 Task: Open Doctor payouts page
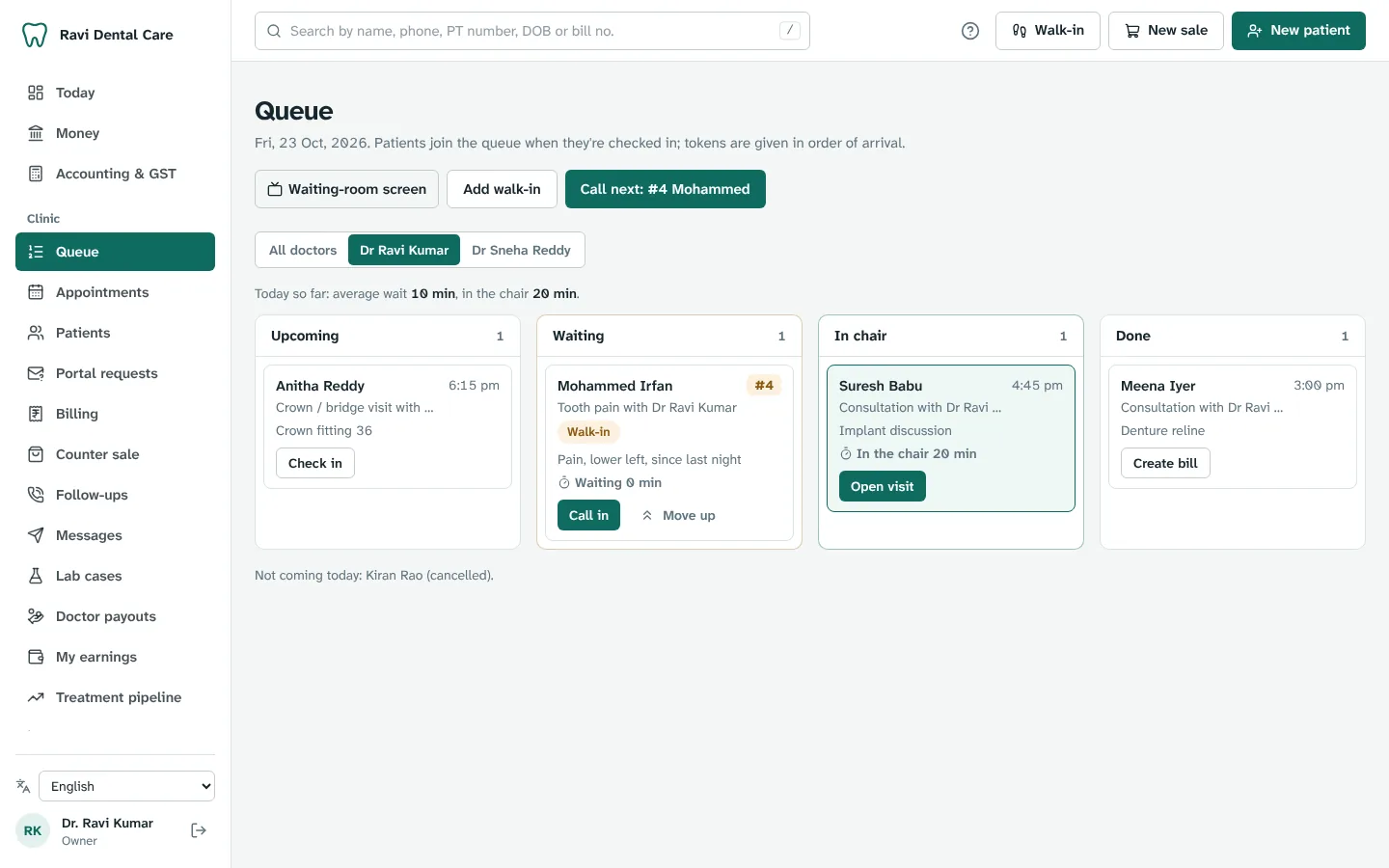[x=115, y=616]
